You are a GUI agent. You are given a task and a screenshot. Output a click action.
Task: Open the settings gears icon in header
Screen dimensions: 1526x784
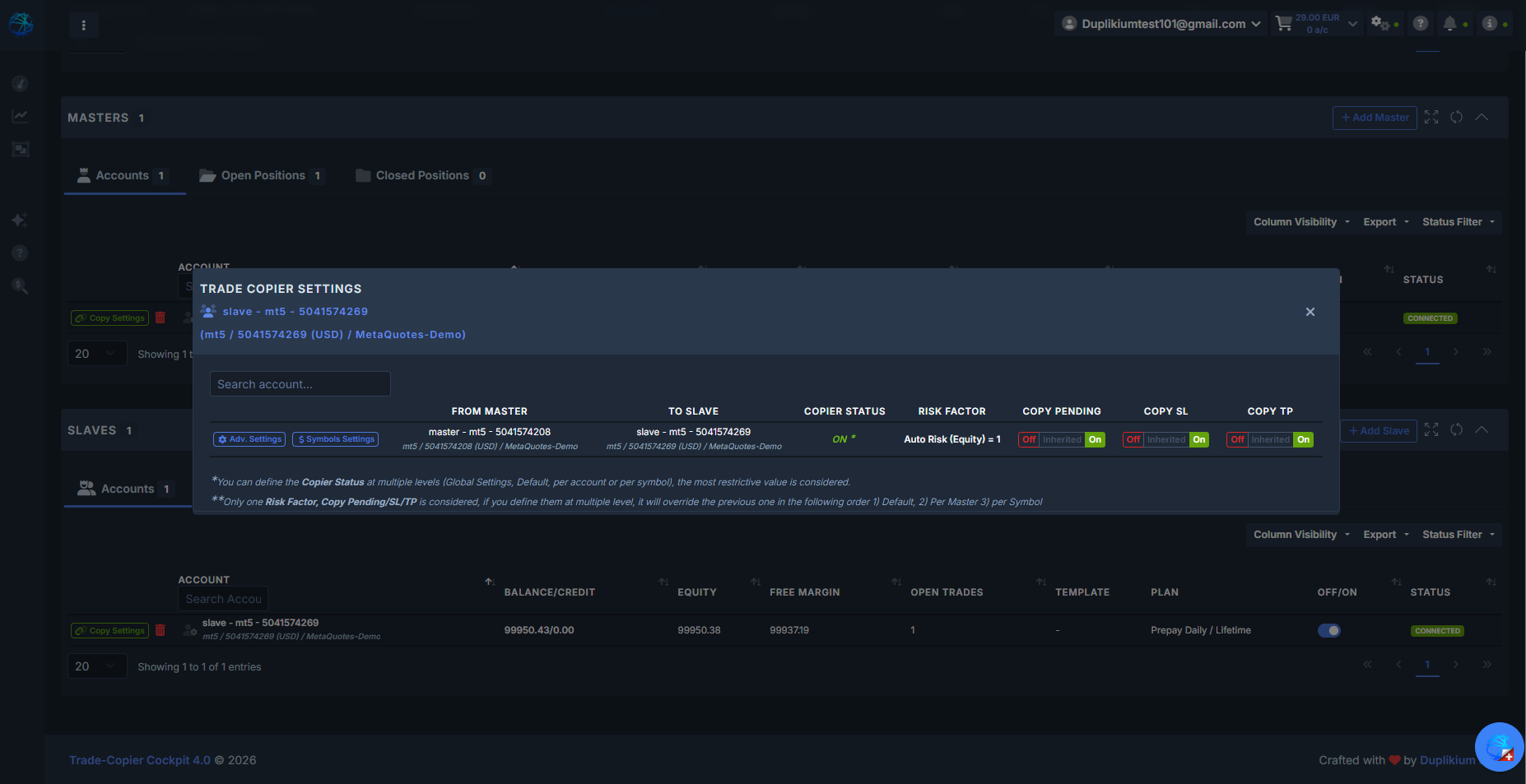tap(1380, 23)
